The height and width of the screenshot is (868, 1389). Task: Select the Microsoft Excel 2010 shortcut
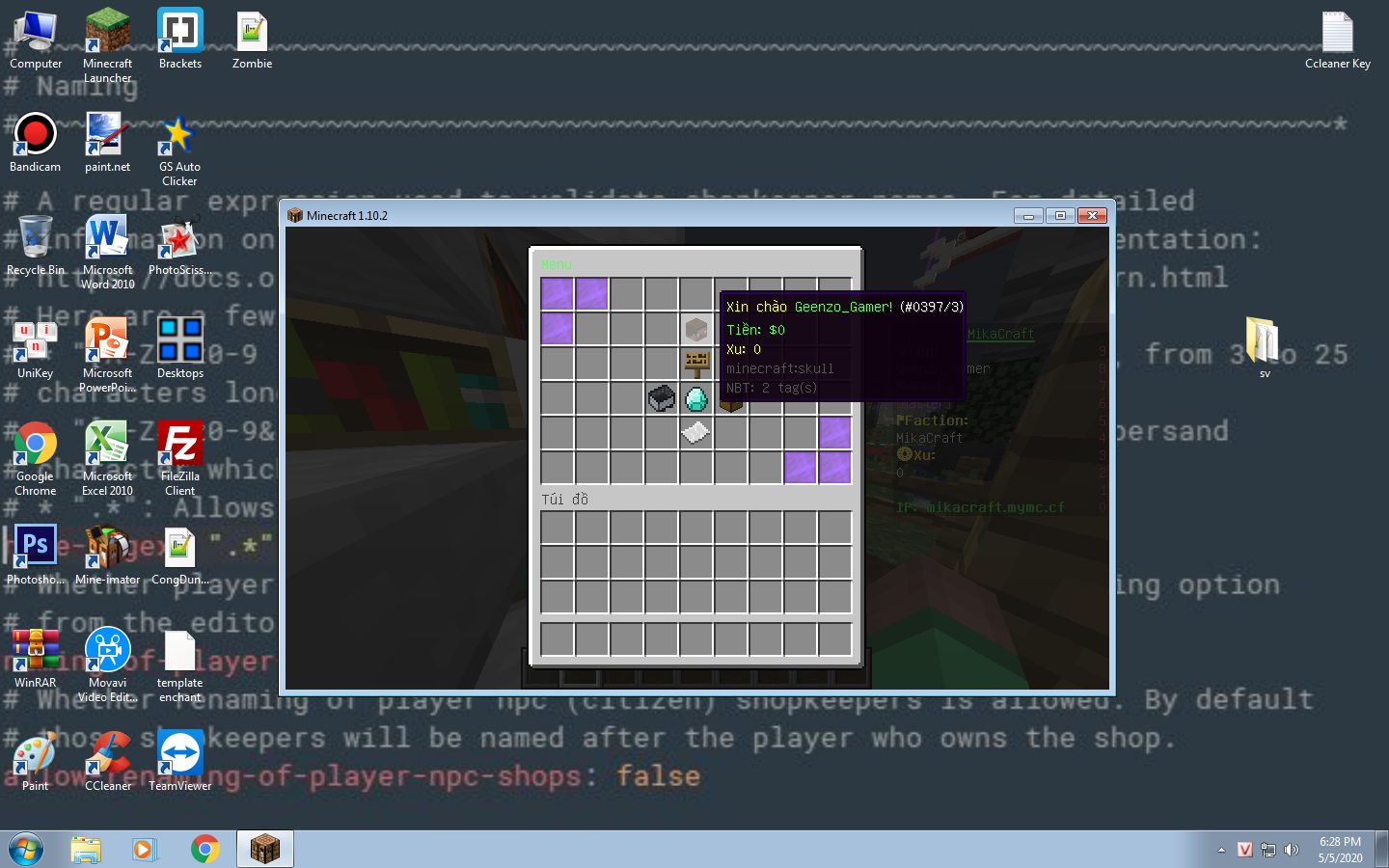point(107,459)
